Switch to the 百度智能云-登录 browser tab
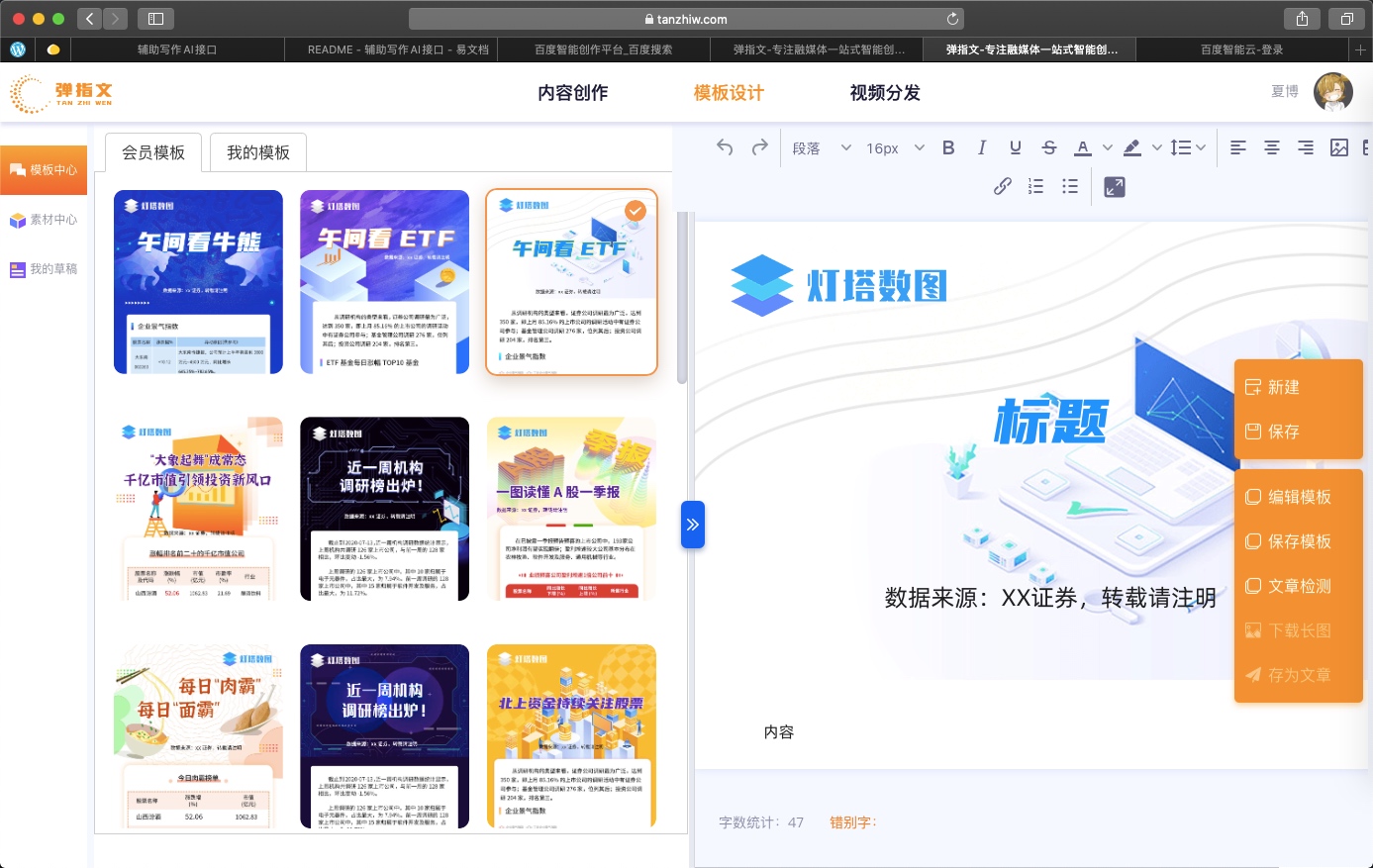Viewport: 1373px width, 868px height. 1241,49
